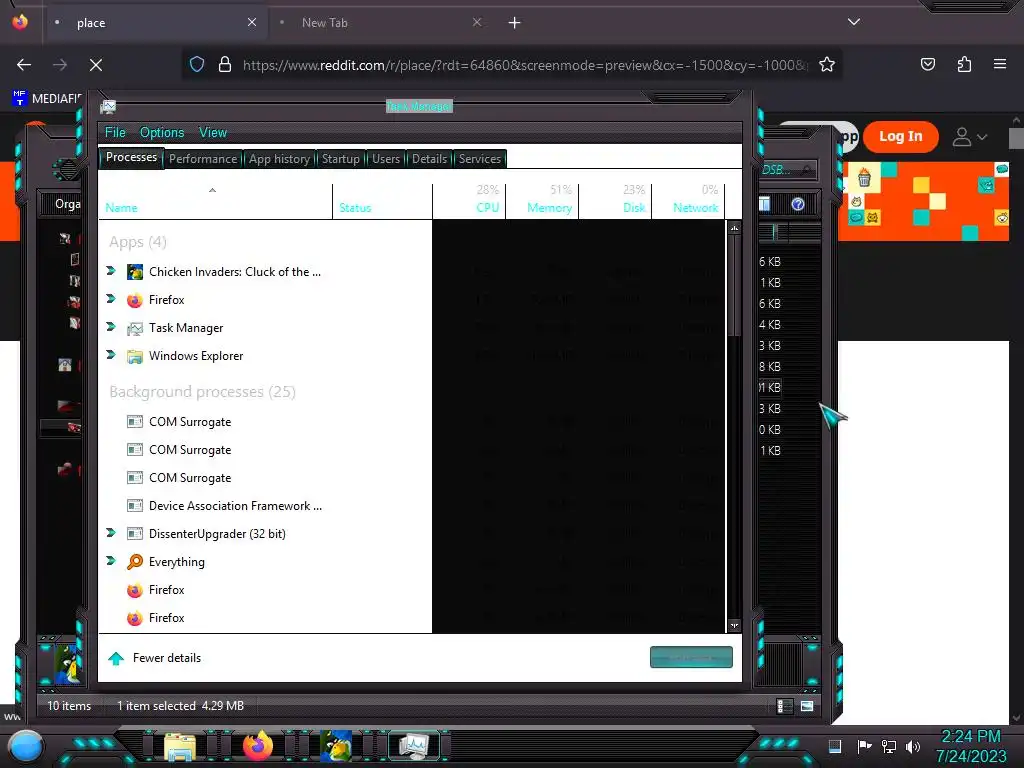Sort processes by Disk column
This screenshot has width=1024, height=768.
point(615,201)
